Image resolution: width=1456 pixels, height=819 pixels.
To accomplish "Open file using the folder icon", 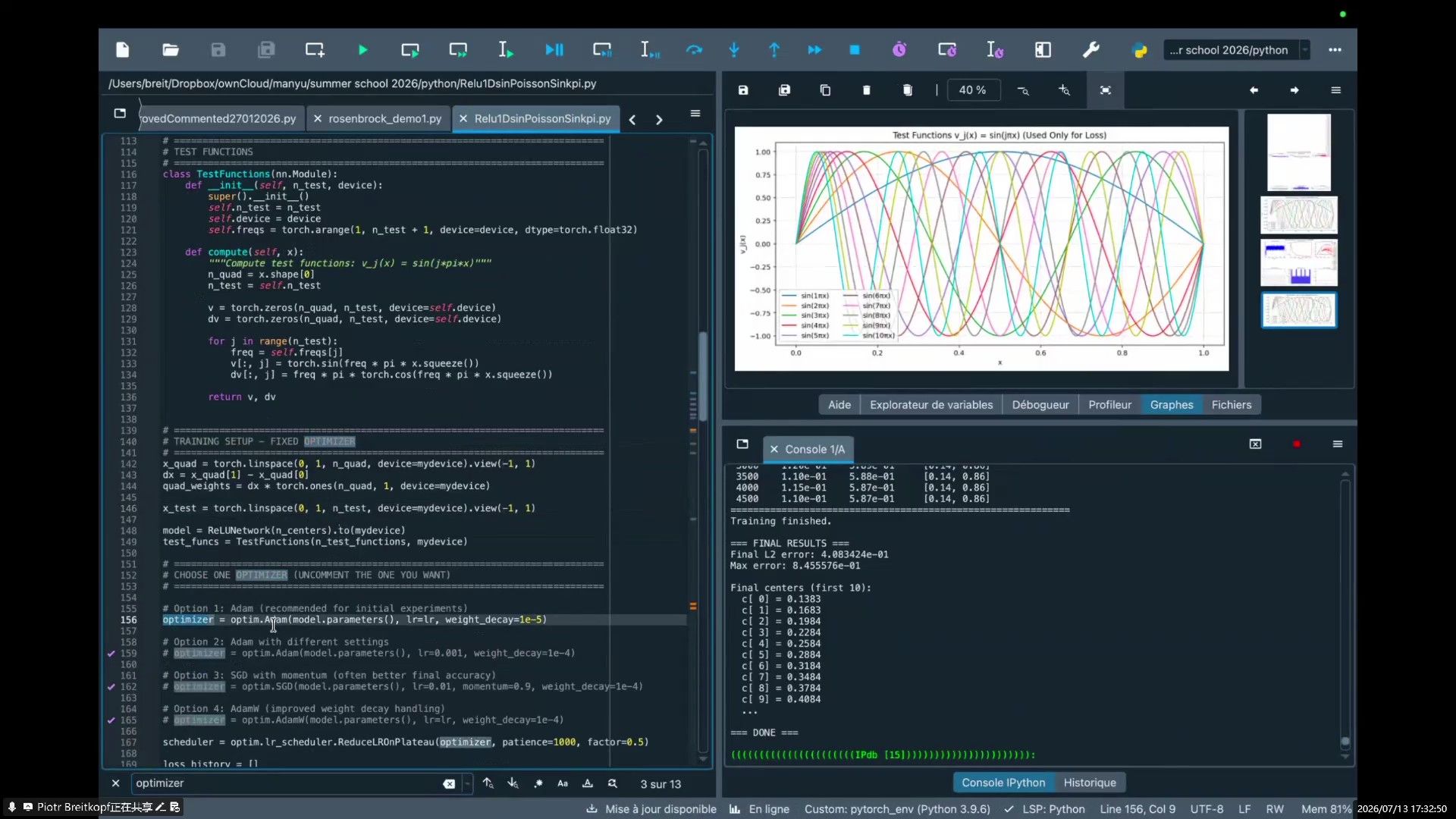I will click(171, 50).
